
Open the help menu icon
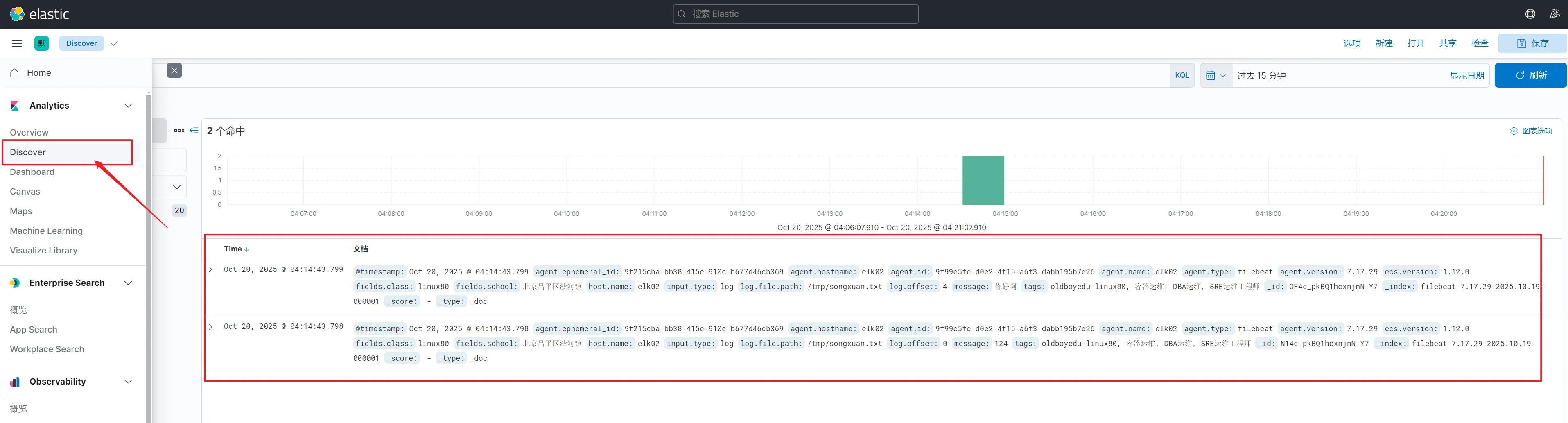click(1530, 14)
